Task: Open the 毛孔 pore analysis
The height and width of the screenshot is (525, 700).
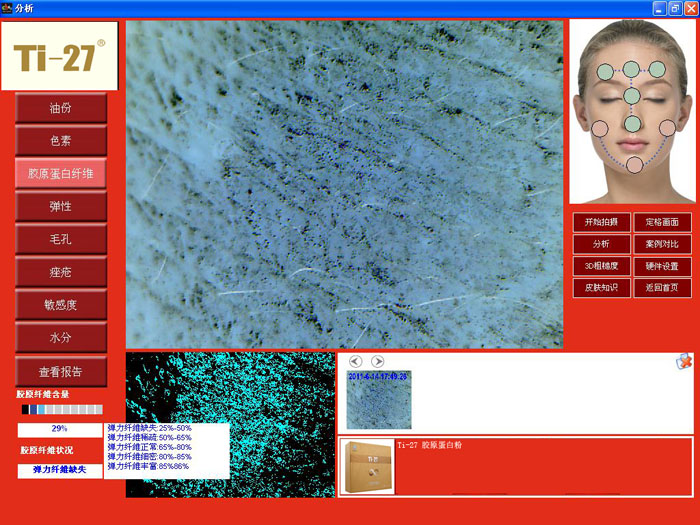Action: [60, 238]
